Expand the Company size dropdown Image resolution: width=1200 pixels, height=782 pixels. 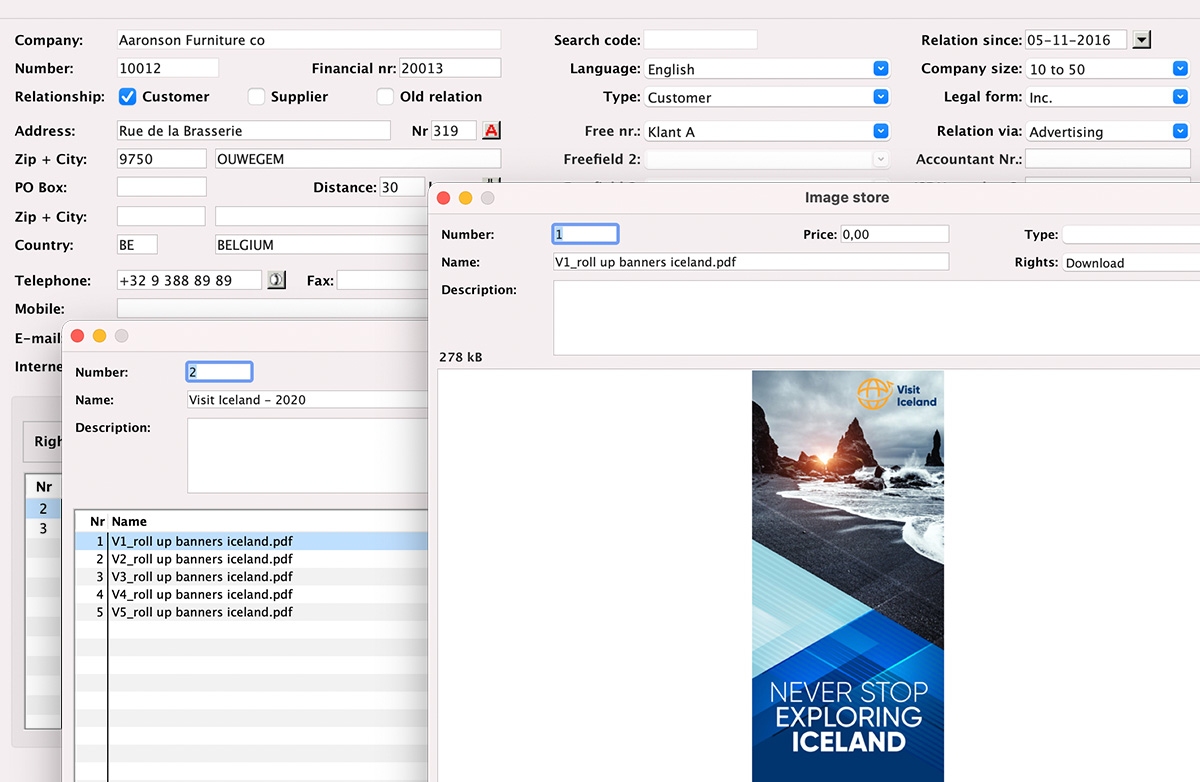coord(1108,69)
